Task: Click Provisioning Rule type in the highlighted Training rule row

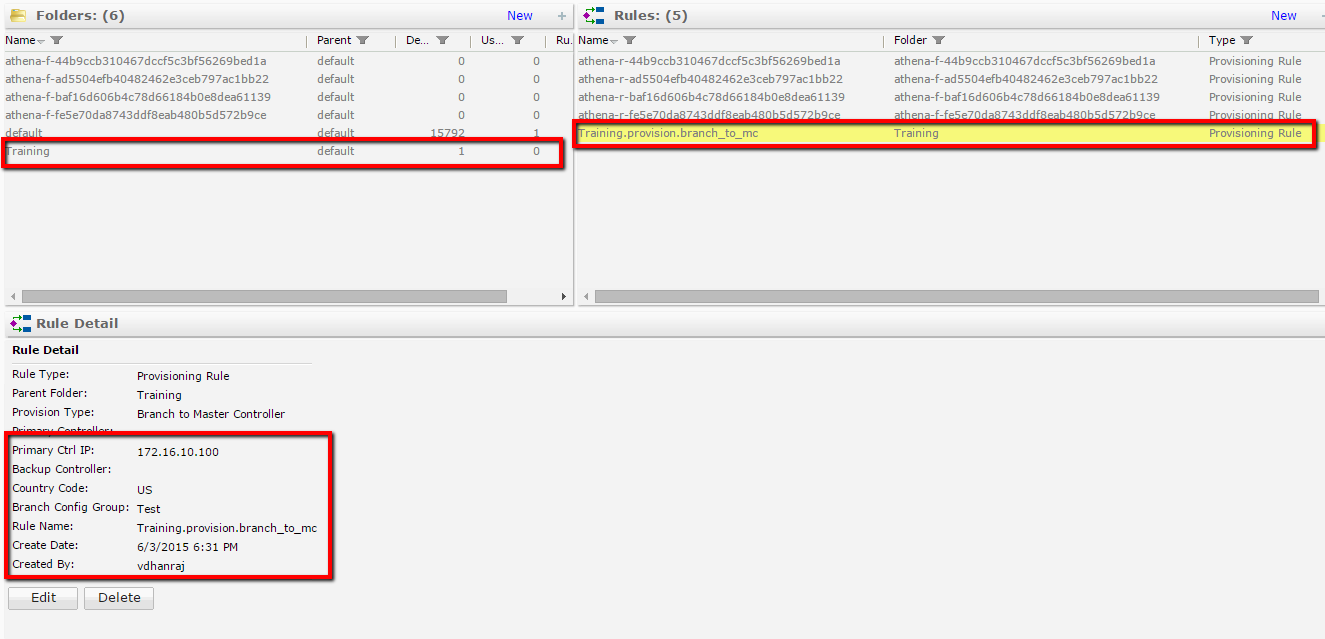Action: coord(1255,133)
